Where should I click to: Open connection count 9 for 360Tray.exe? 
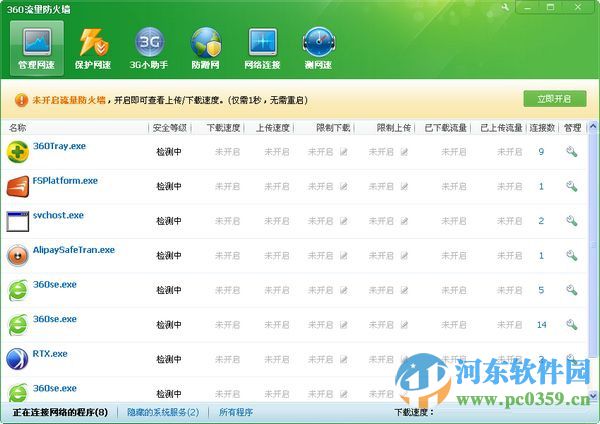coord(541,152)
